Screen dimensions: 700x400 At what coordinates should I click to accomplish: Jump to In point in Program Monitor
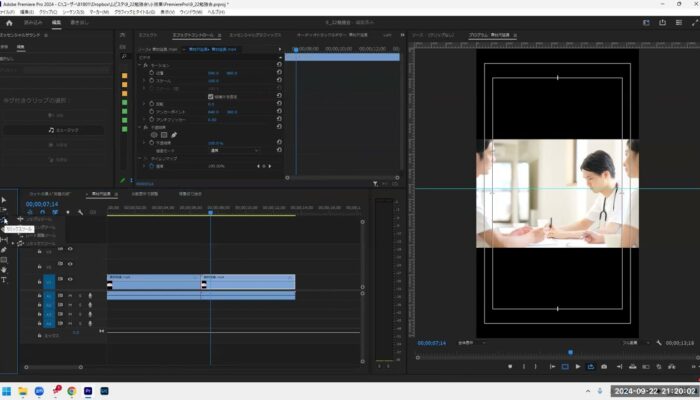coord(552,367)
